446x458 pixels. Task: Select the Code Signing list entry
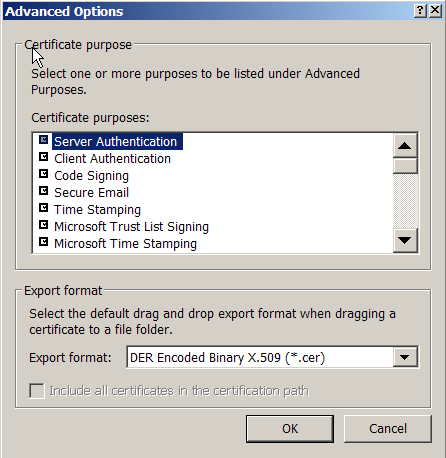(91, 176)
